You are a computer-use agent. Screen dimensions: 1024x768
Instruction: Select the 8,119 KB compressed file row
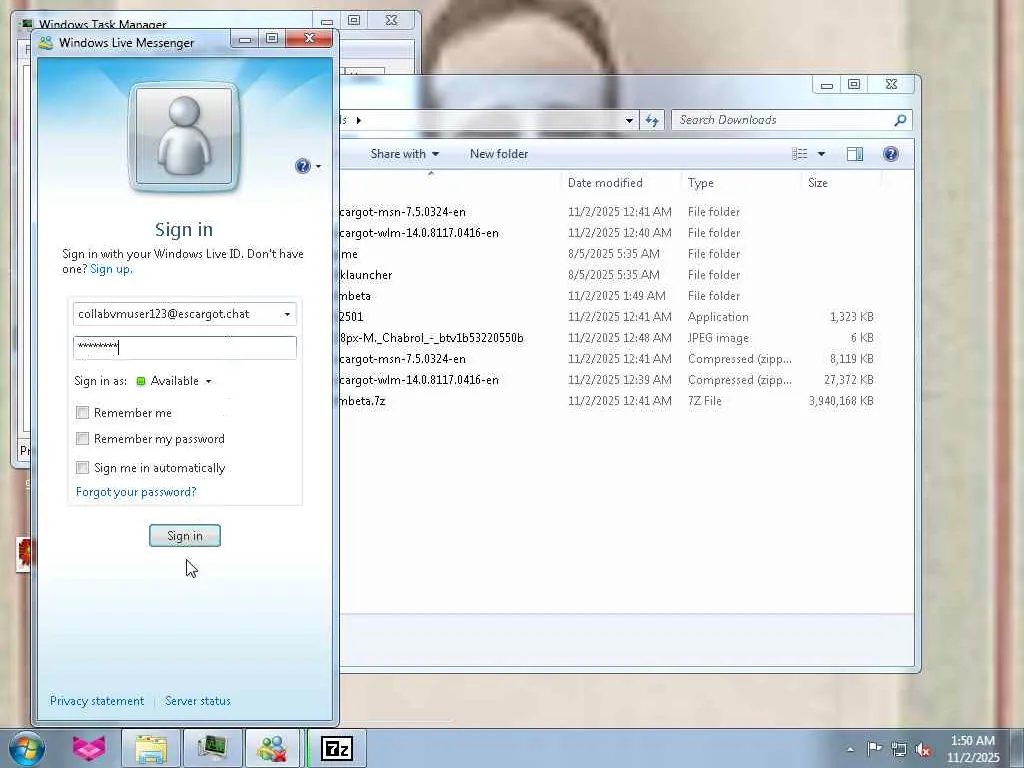(607, 359)
